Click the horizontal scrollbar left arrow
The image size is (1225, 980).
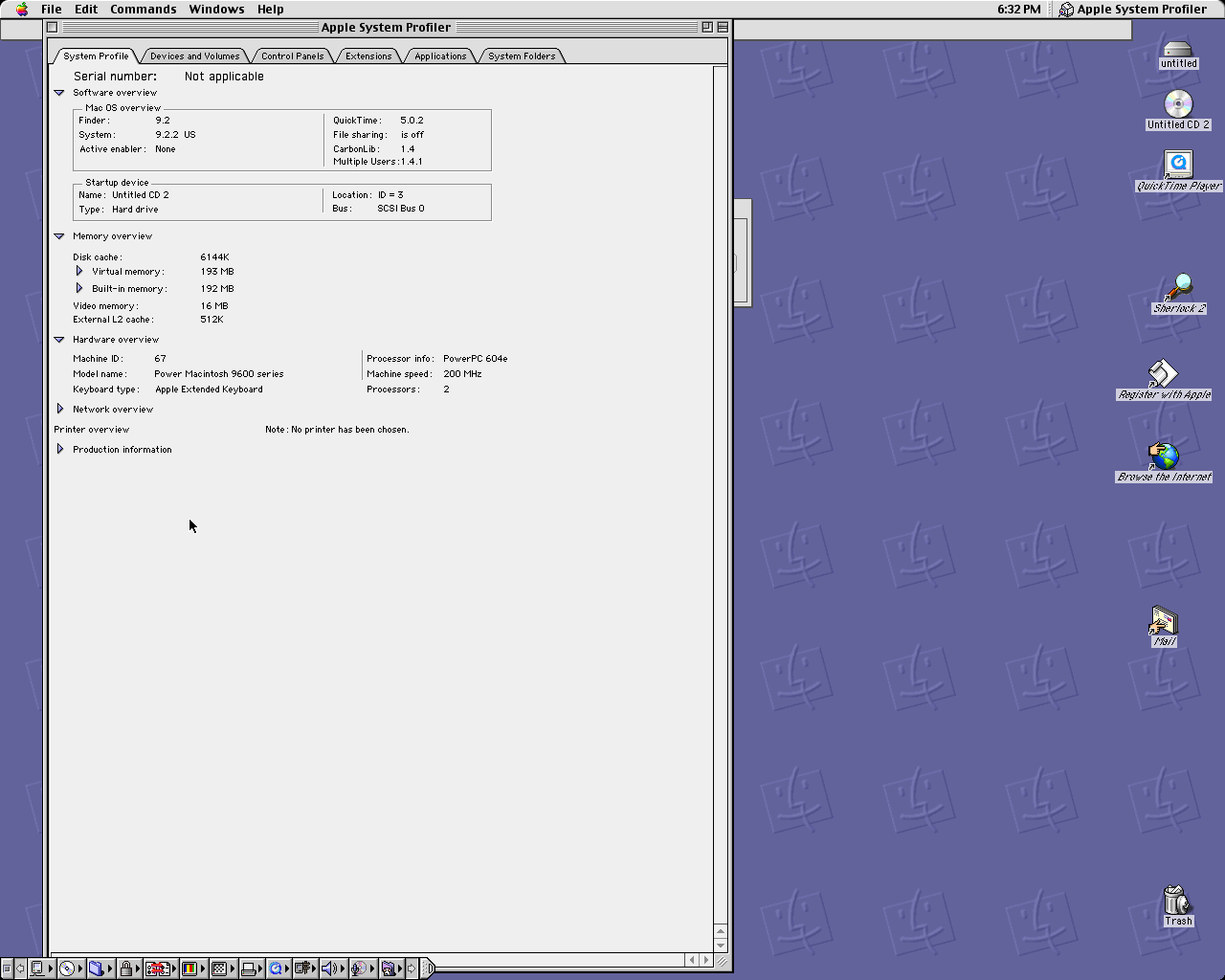click(693, 960)
